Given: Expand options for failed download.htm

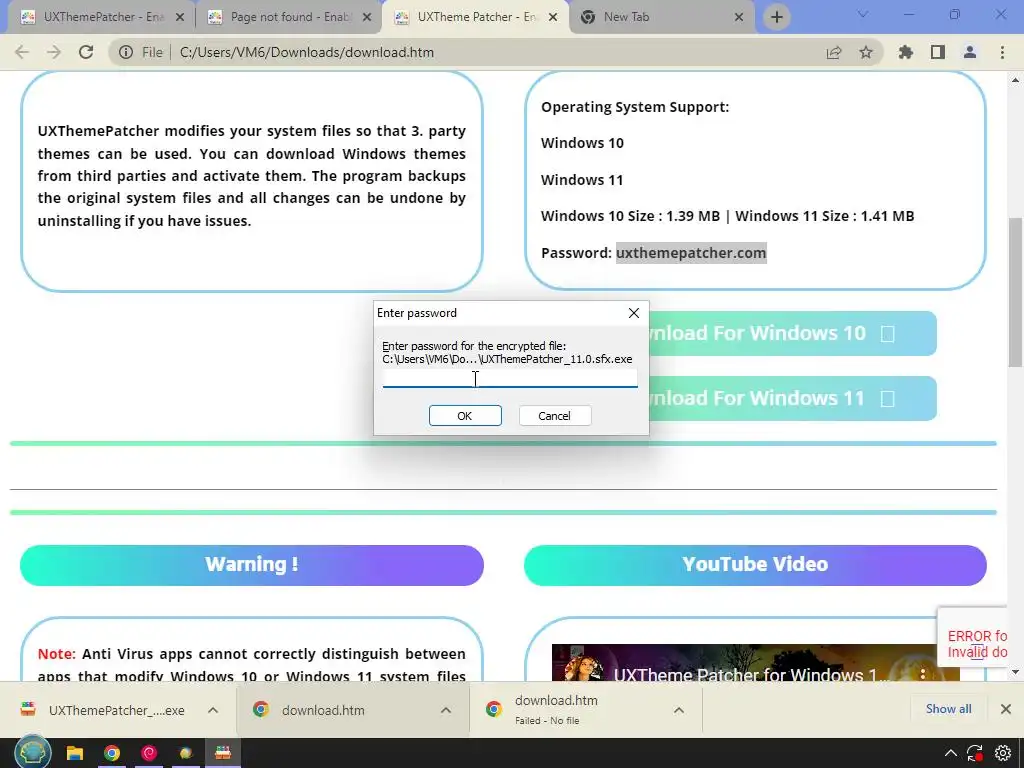Looking at the screenshot, I should (679, 711).
